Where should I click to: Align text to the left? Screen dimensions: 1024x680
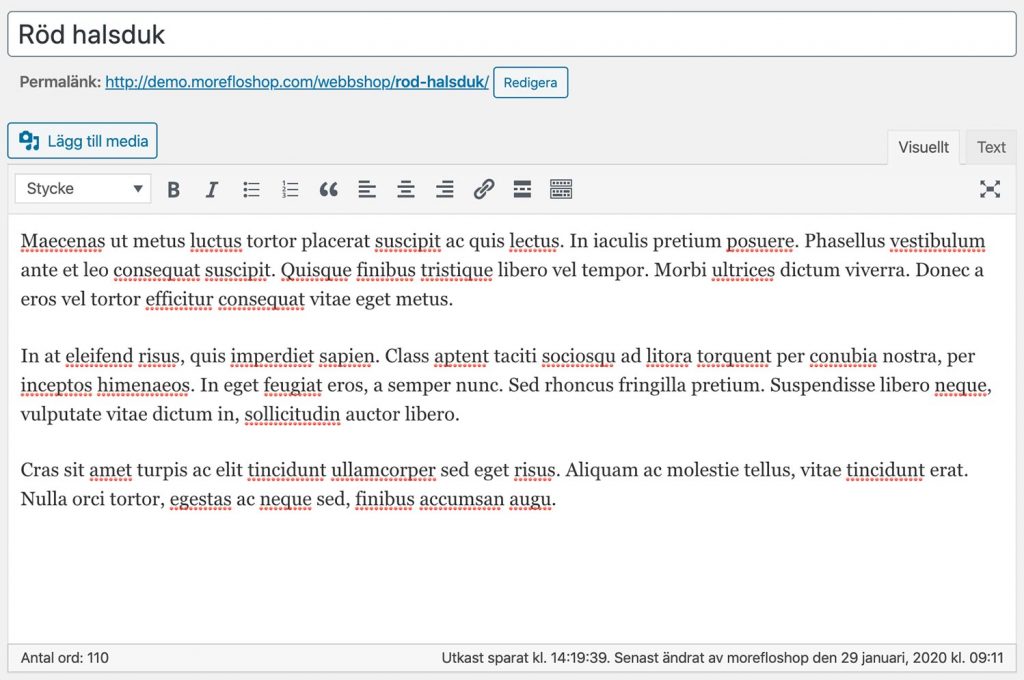[367, 189]
